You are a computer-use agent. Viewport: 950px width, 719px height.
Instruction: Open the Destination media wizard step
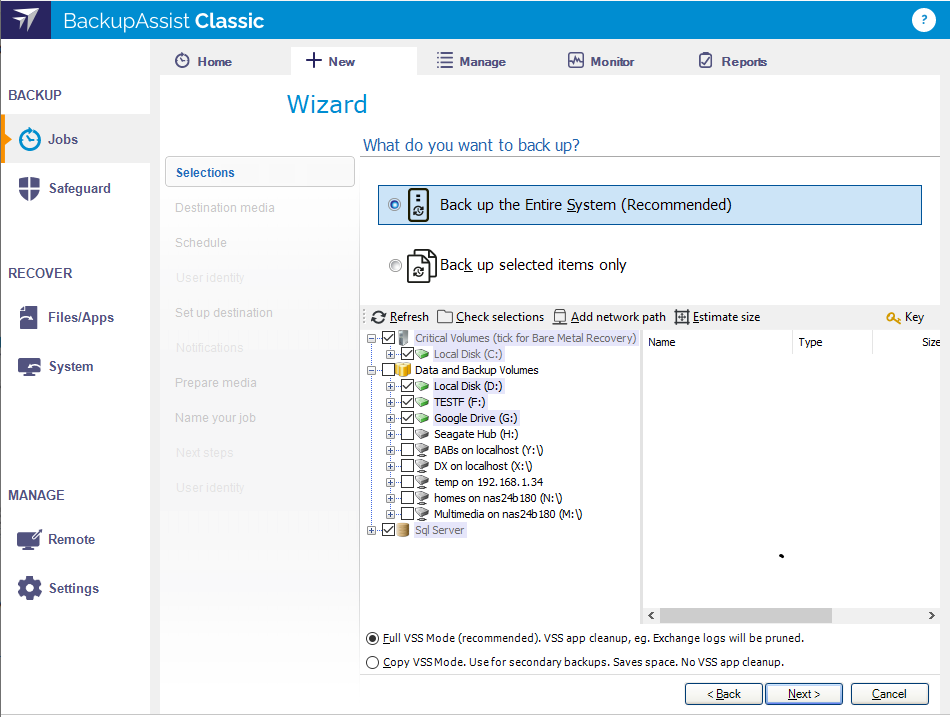(224, 208)
